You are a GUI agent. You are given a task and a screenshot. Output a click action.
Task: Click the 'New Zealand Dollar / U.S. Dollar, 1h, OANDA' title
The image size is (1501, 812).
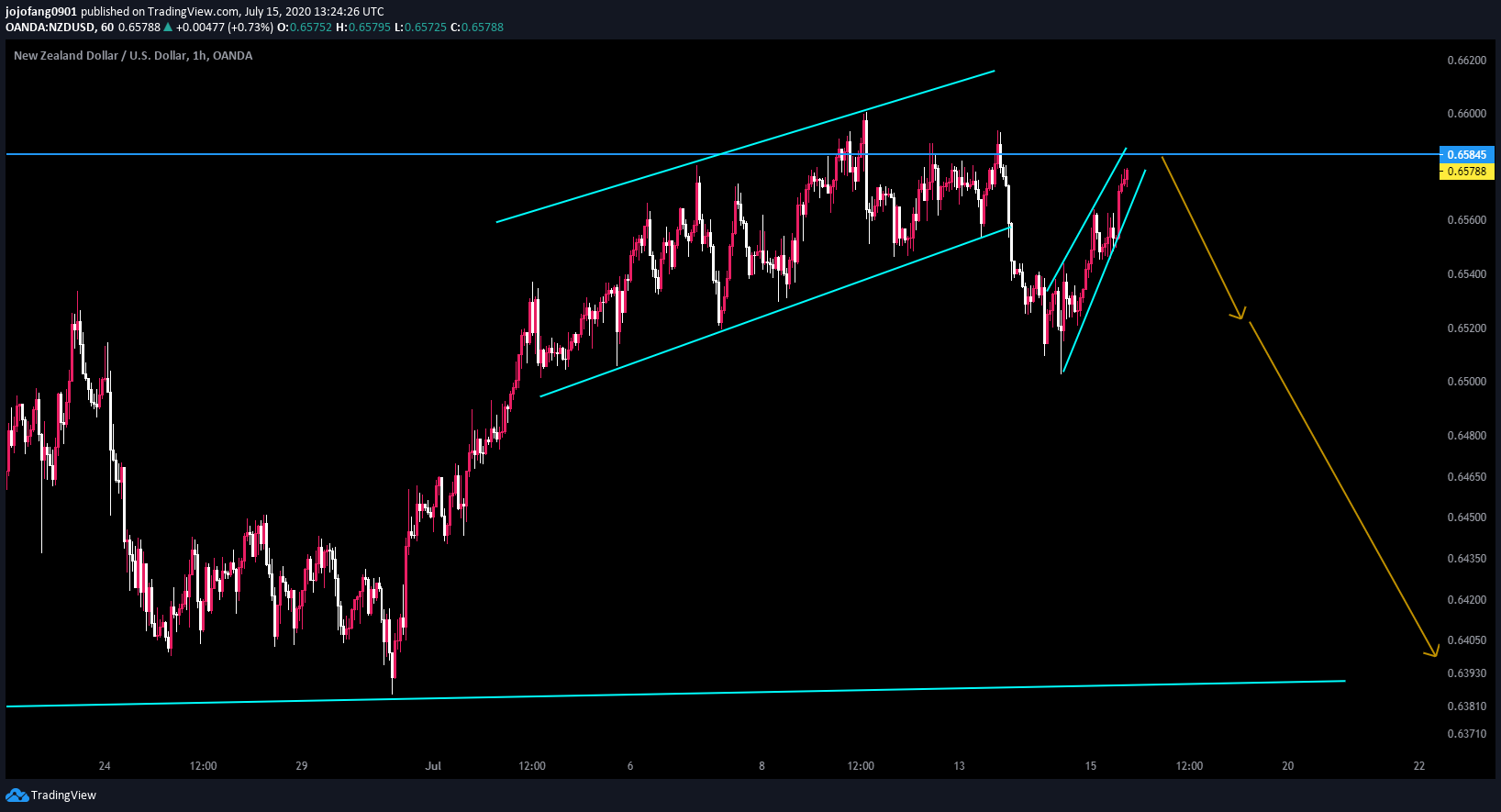click(133, 56)
